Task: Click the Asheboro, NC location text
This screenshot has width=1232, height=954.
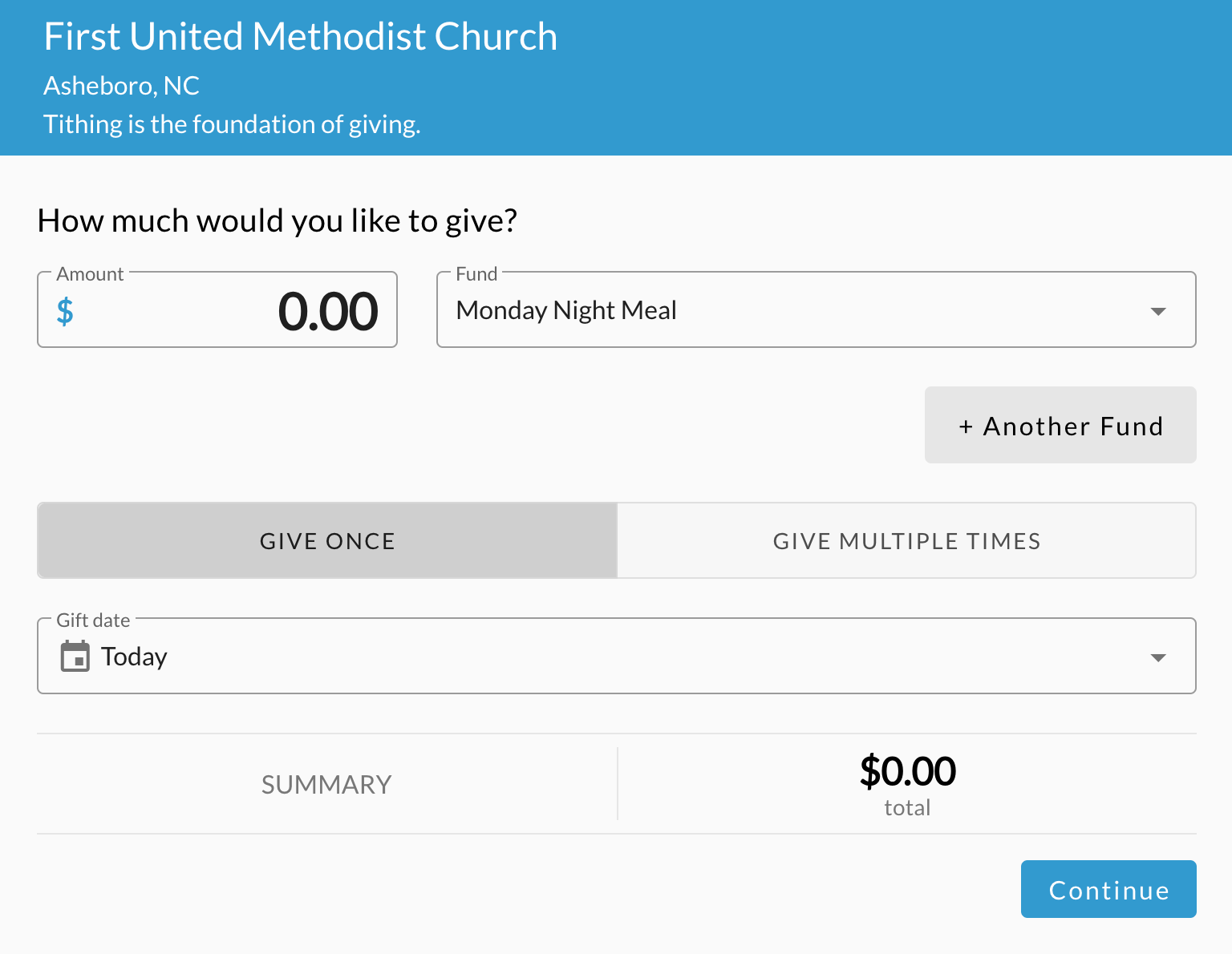Action: pos(121,86)
